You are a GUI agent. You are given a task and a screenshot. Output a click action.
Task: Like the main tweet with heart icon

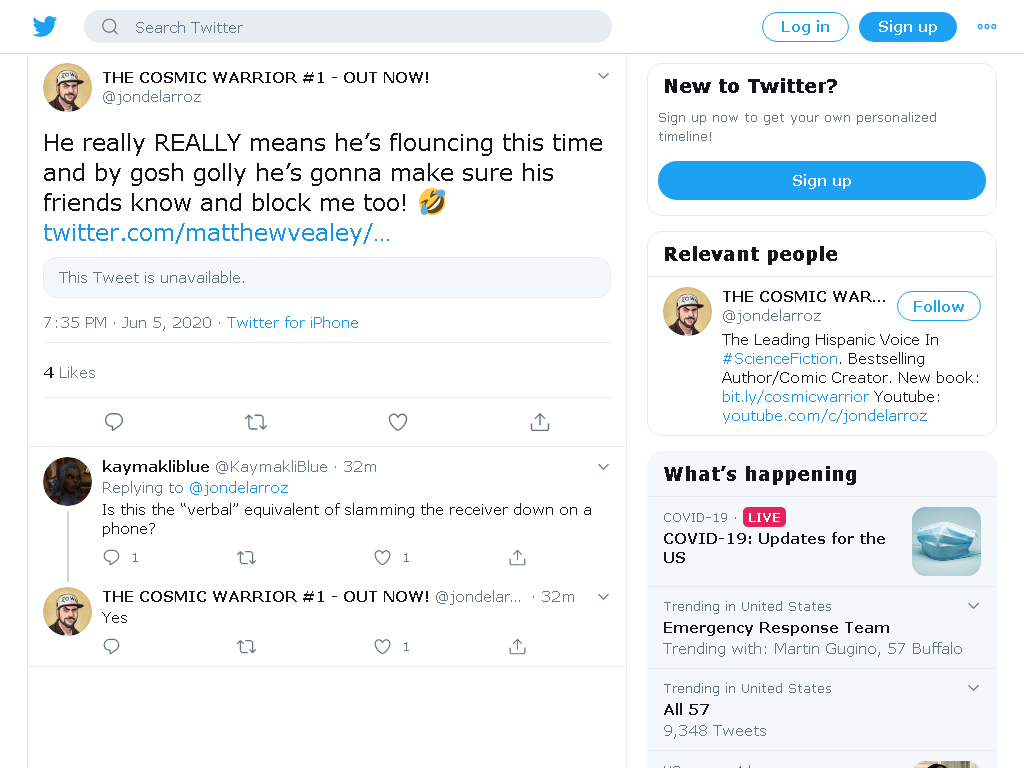click(398, 422)
